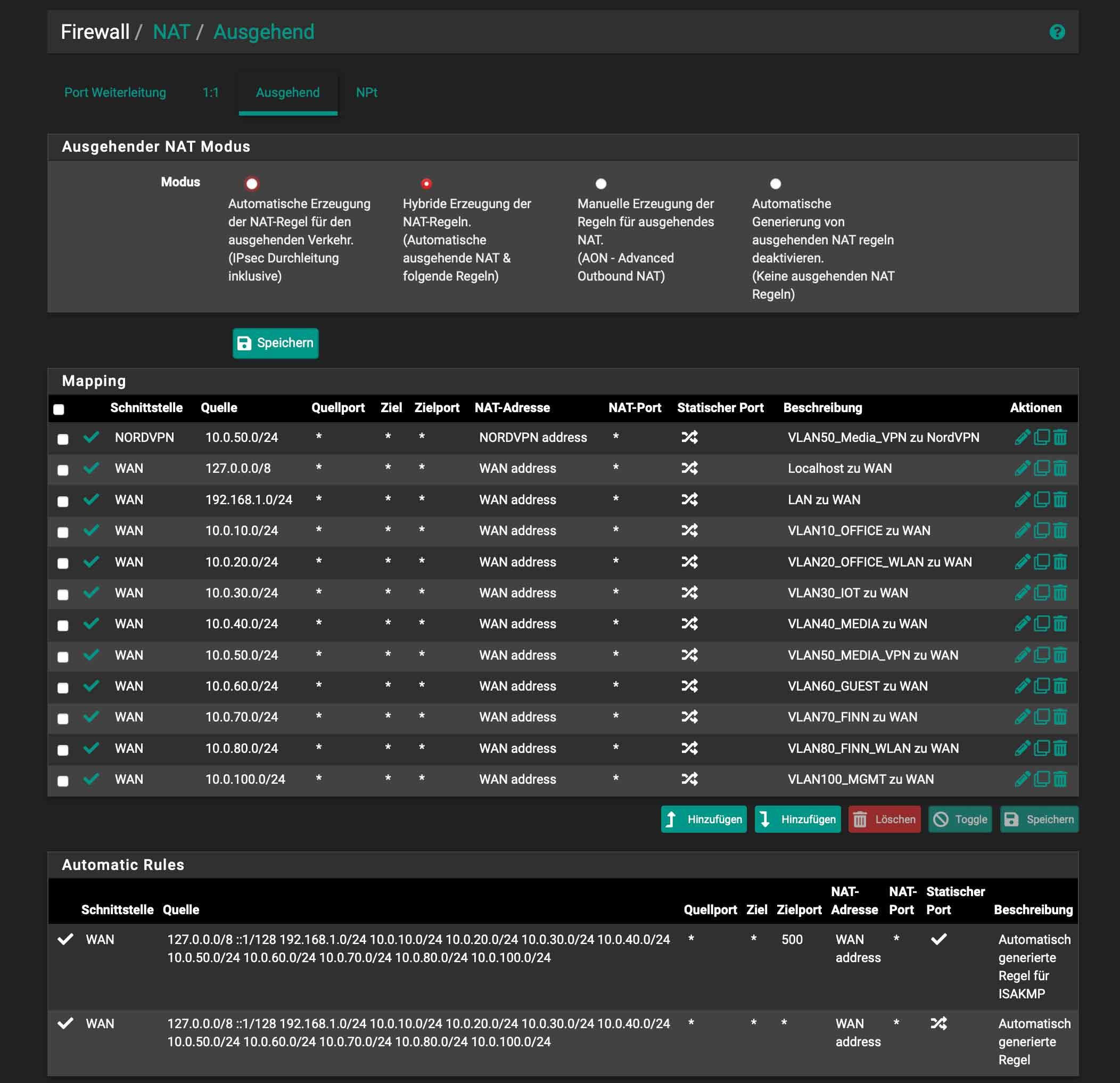The image size is (1120, 1083).
Task: Click the random port icon for LAN zu WAN
Action: pyautogui.click(x=689, y=499)
